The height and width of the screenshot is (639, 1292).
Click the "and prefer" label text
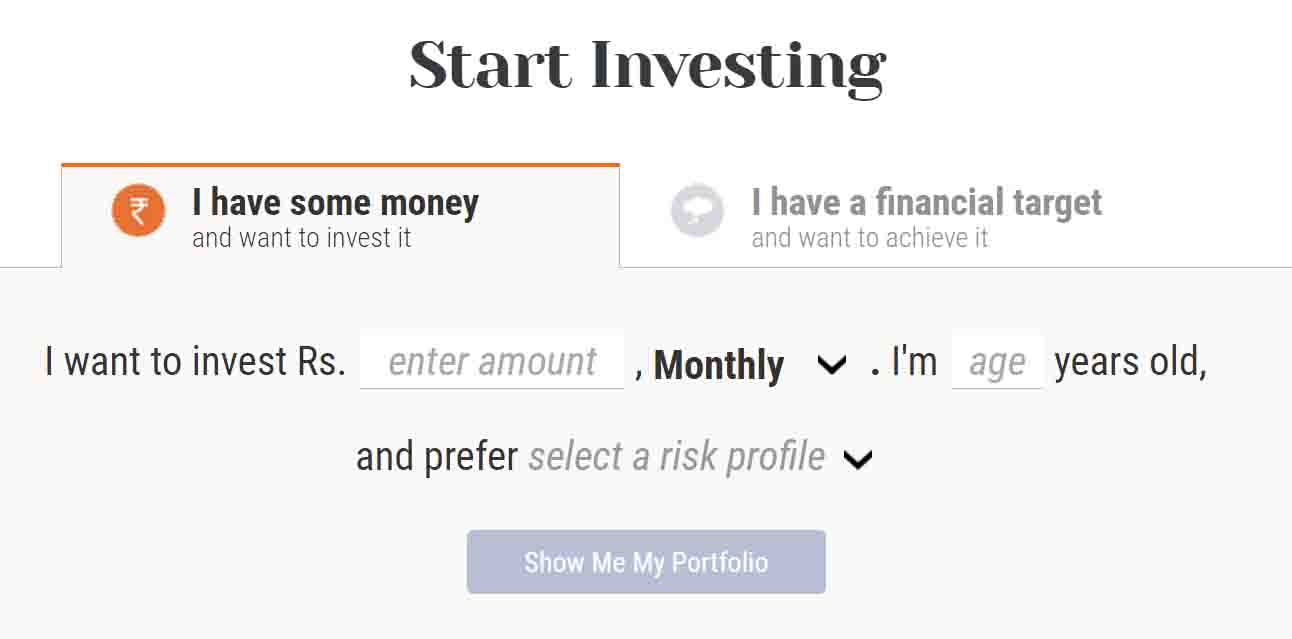pyautogui.click(x=437, y=457)
